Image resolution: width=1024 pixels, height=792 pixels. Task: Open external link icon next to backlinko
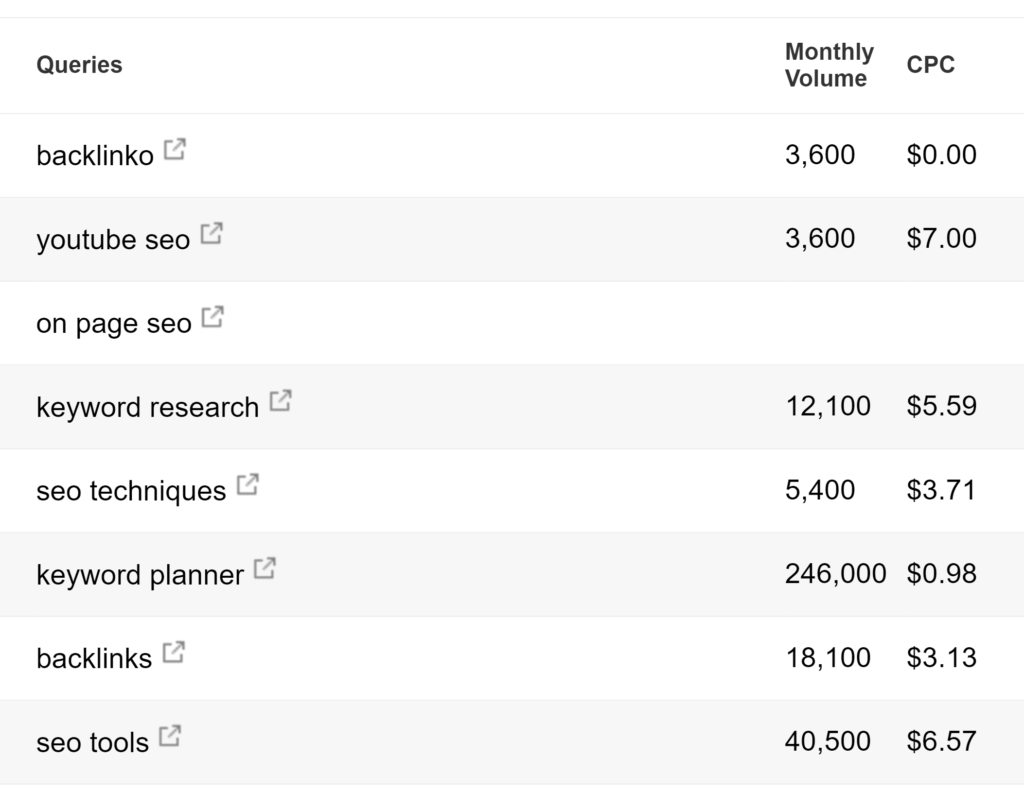pos(174,149)
